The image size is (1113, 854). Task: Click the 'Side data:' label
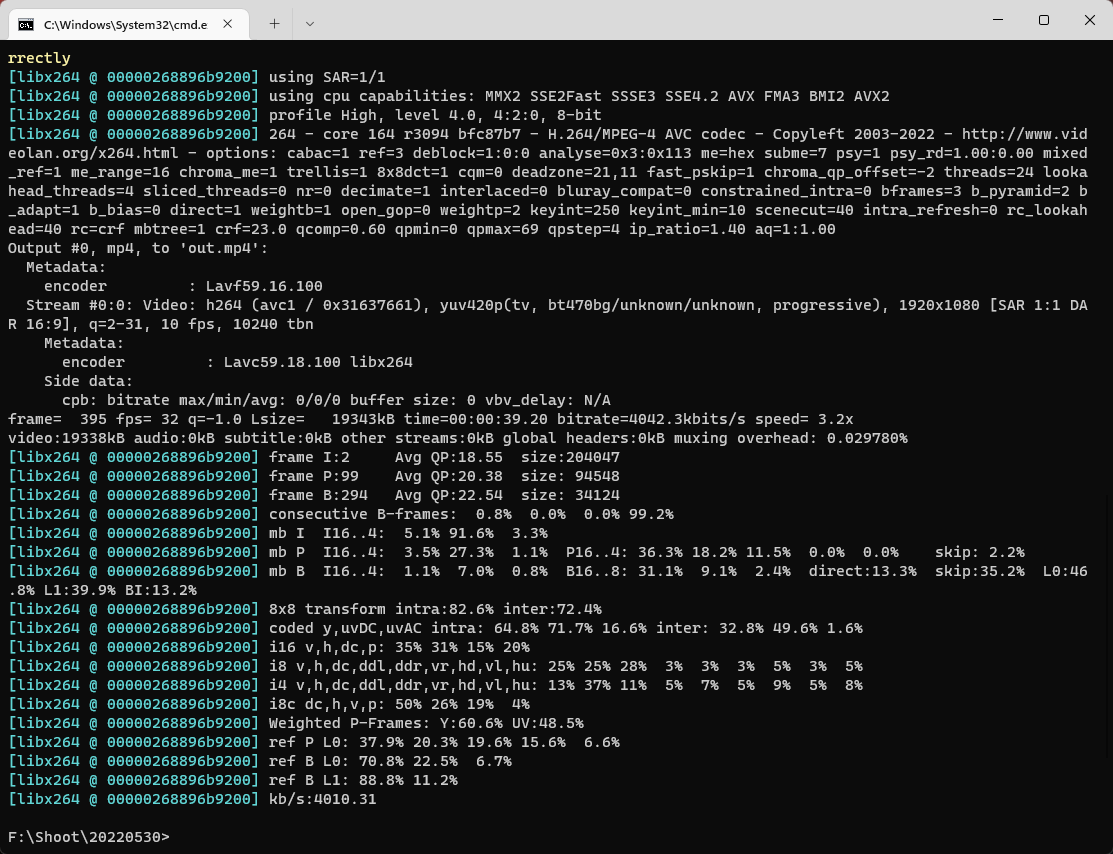pos(89,381)
